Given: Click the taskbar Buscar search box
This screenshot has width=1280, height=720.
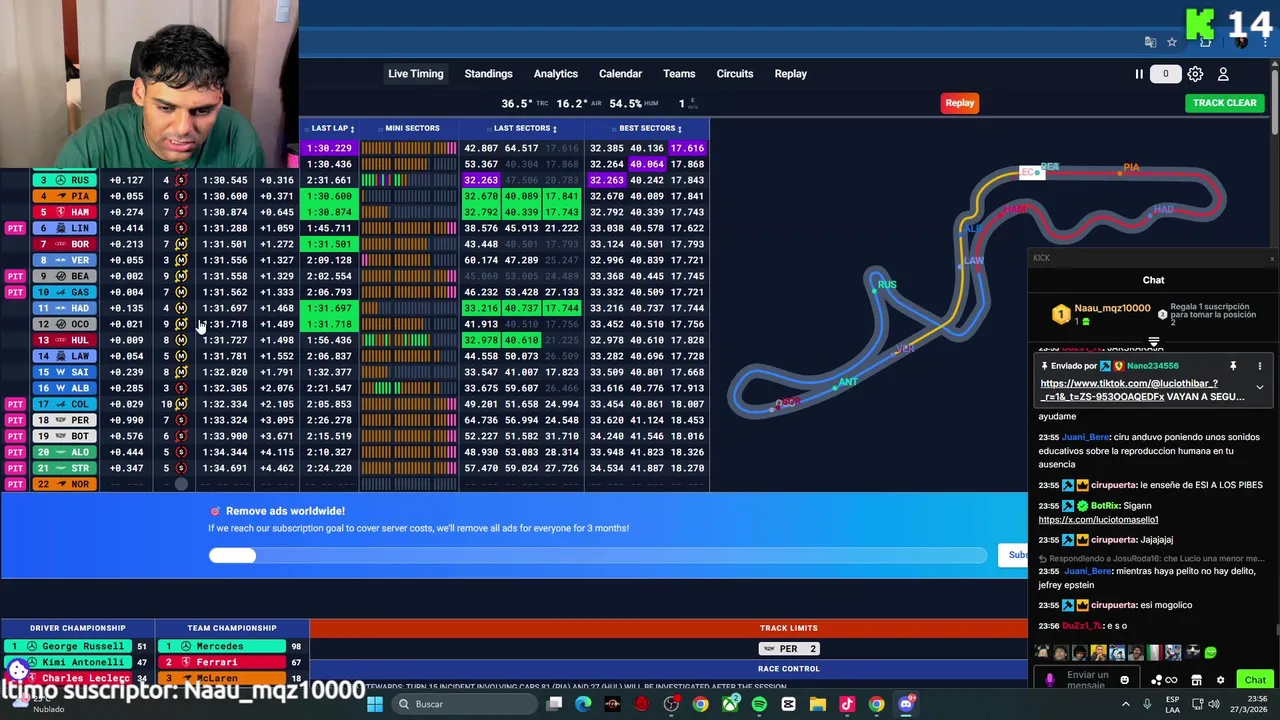Looking at the screenshot, I should (x=463, y=704).
